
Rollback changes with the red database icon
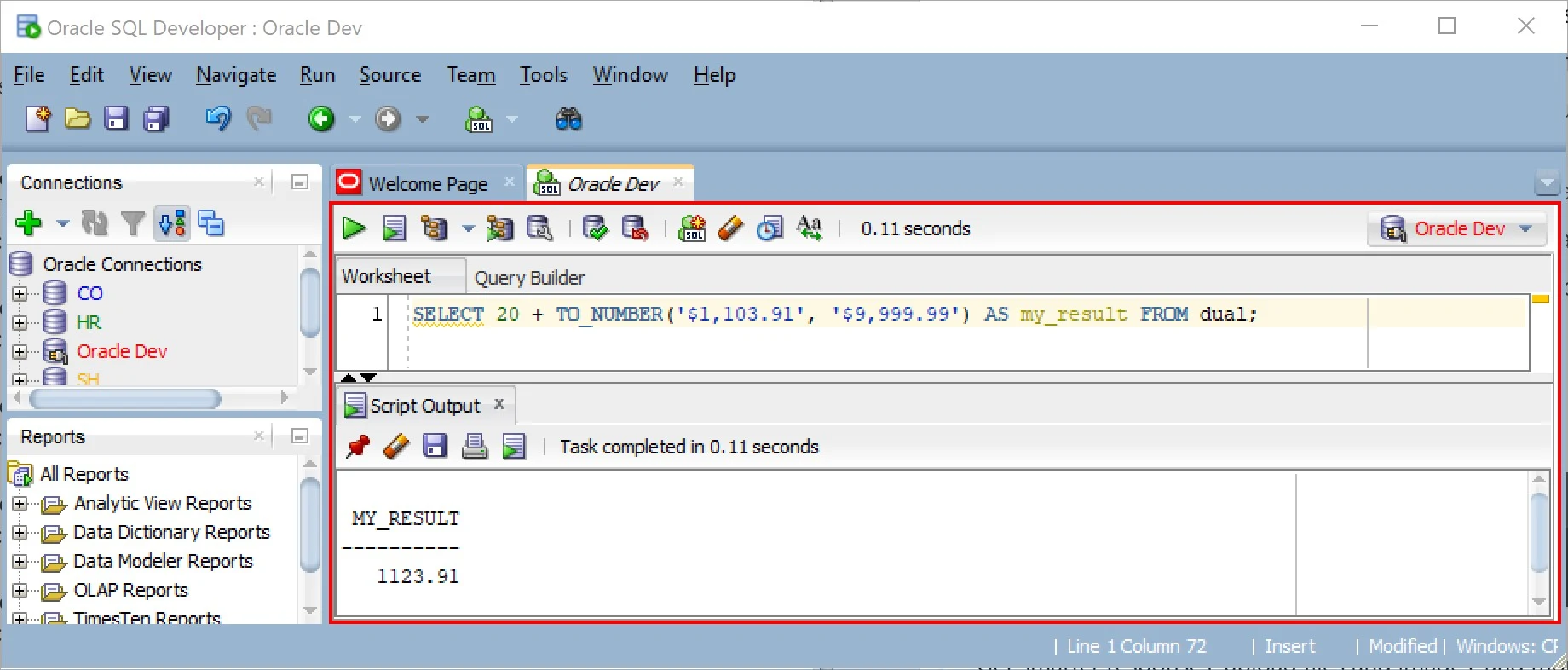636,228
